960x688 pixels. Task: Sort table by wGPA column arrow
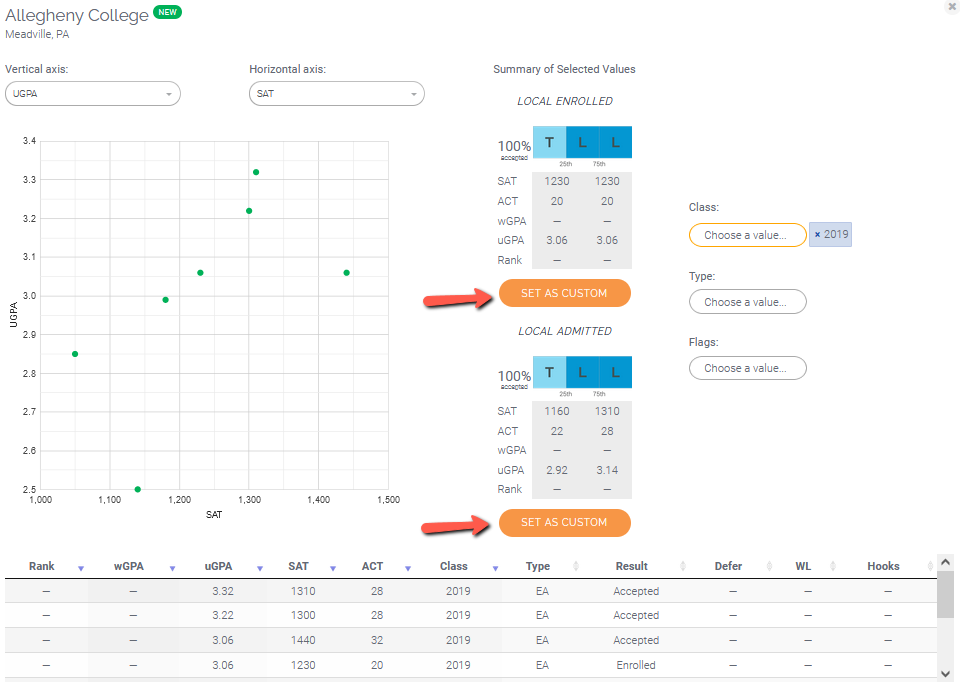172,568
